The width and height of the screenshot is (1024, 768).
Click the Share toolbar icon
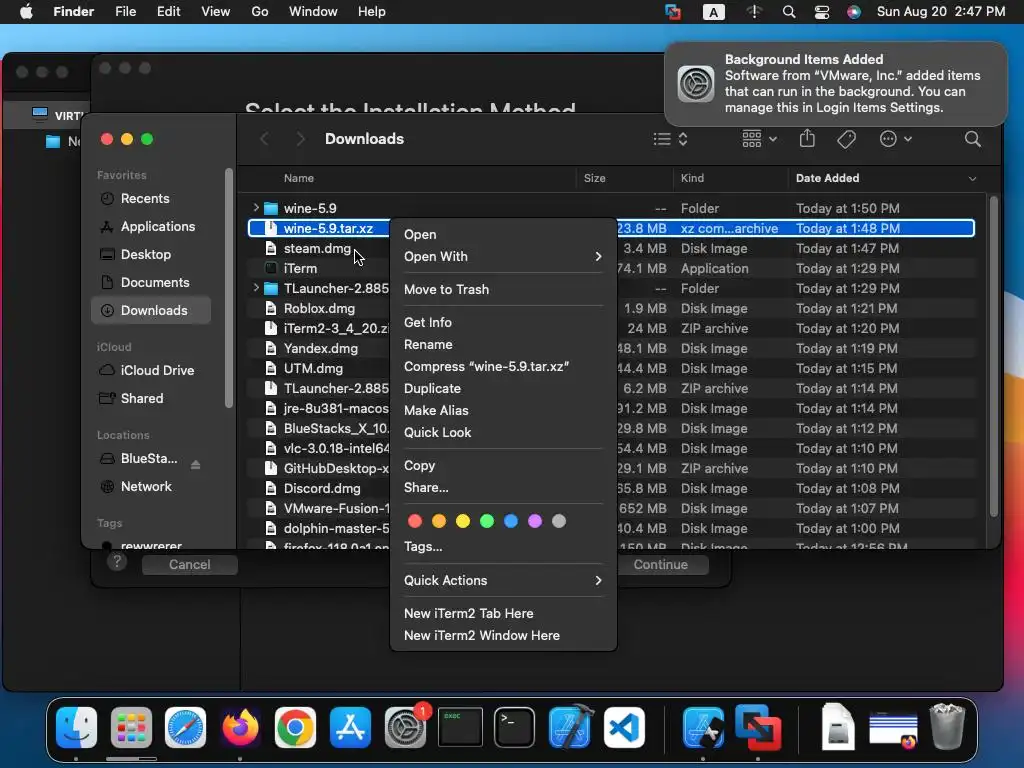tap(807, 138)
